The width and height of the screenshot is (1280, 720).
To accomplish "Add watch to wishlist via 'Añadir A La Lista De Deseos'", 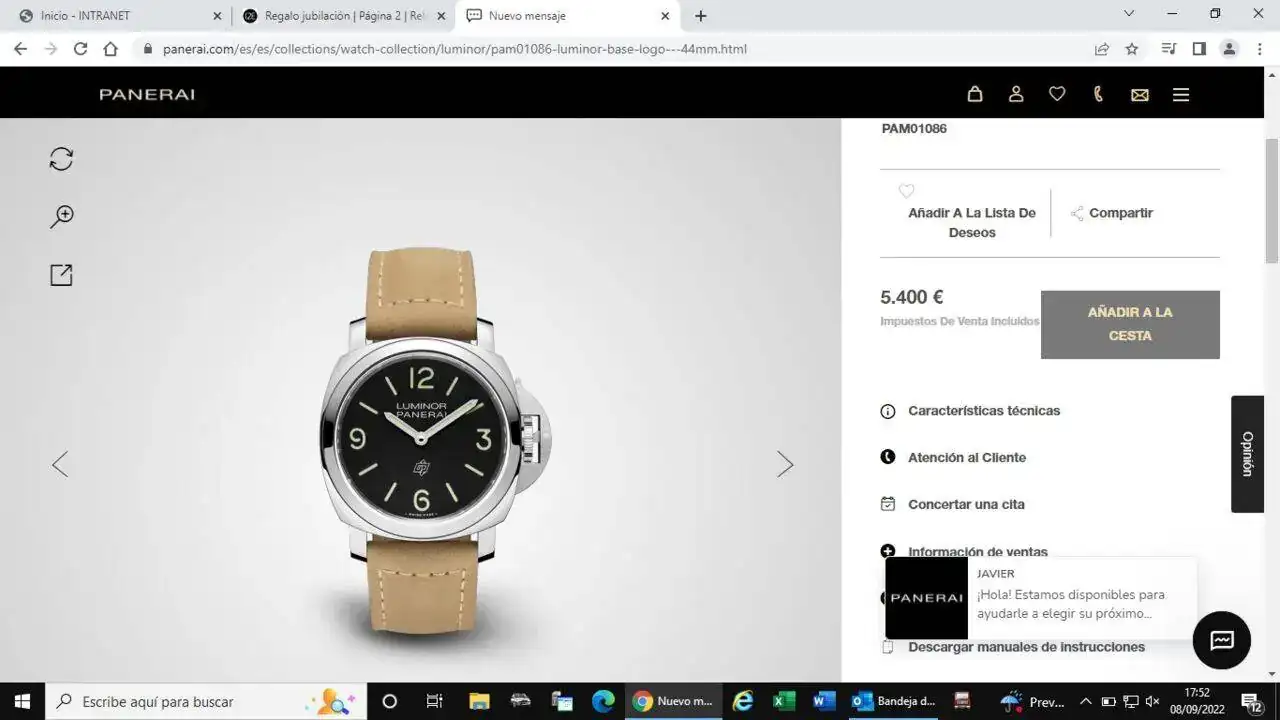I will point(971,222).
